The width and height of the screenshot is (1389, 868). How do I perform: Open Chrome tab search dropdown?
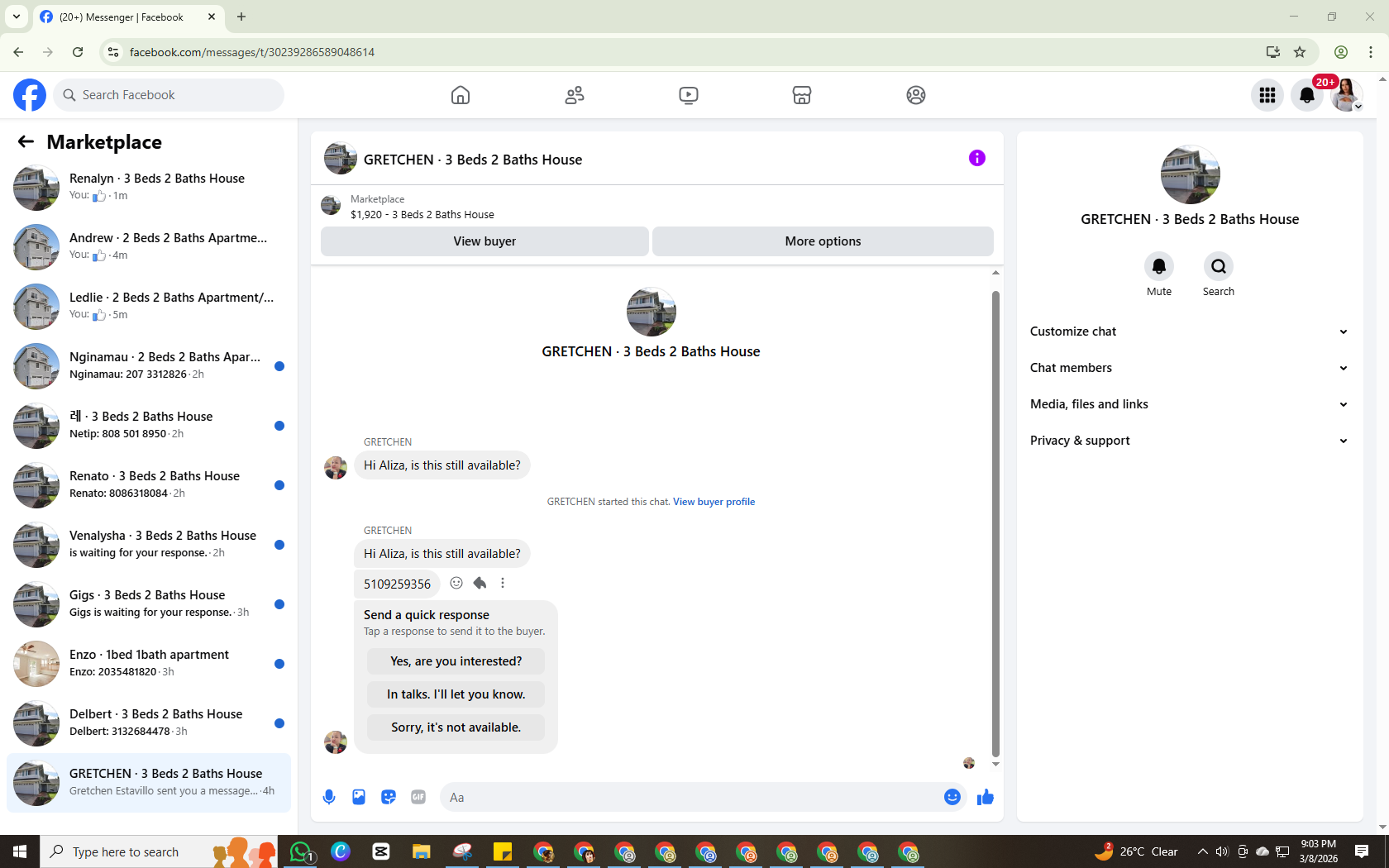[17, 17]
